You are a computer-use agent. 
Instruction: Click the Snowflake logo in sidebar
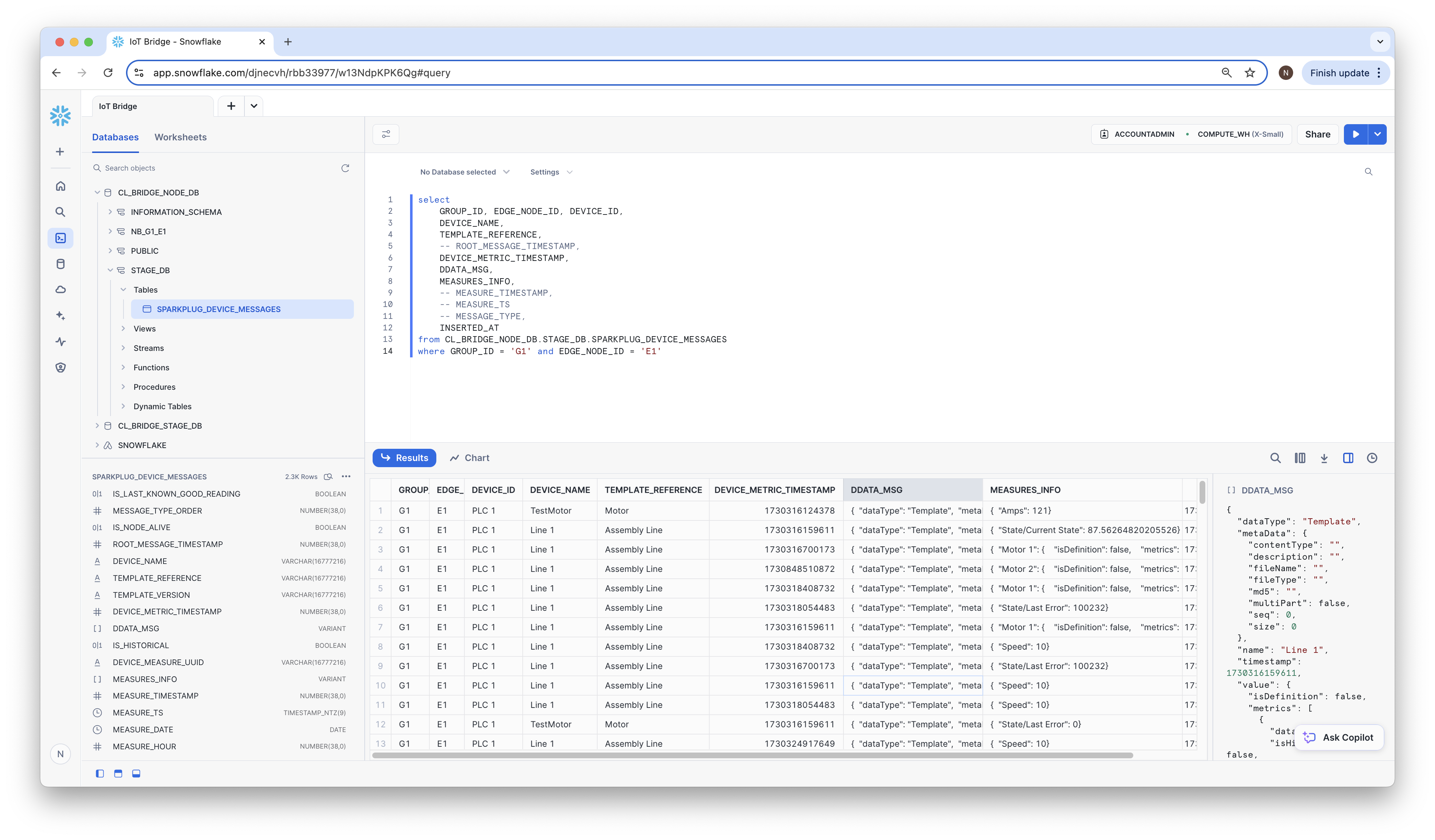(60, 116)
